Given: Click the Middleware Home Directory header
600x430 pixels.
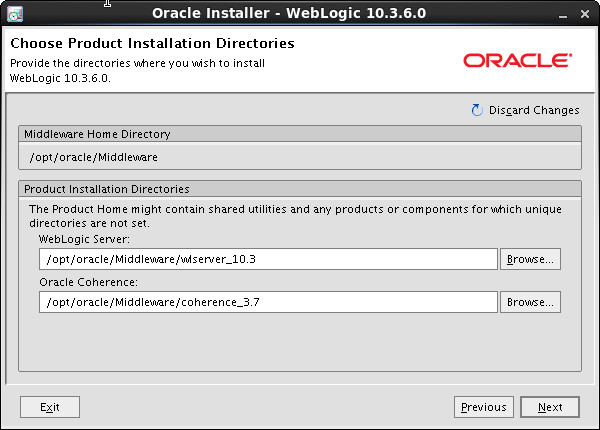Looking at the screenshot, I should (x=300, y=134).
